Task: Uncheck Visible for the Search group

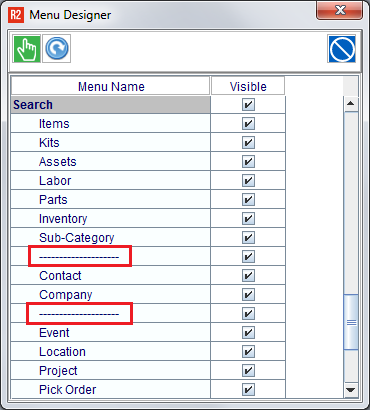Action: pos(248,104)
